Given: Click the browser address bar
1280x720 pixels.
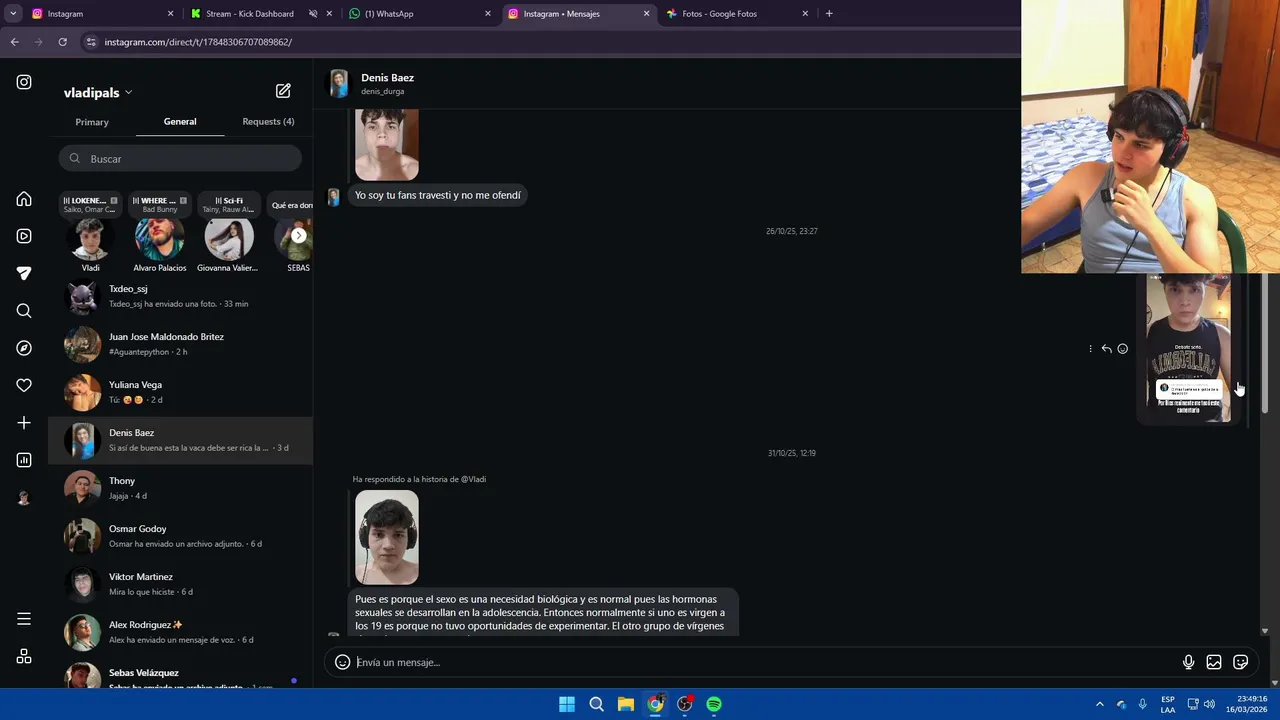Looking at the screenshot, I should coord(550,42).
